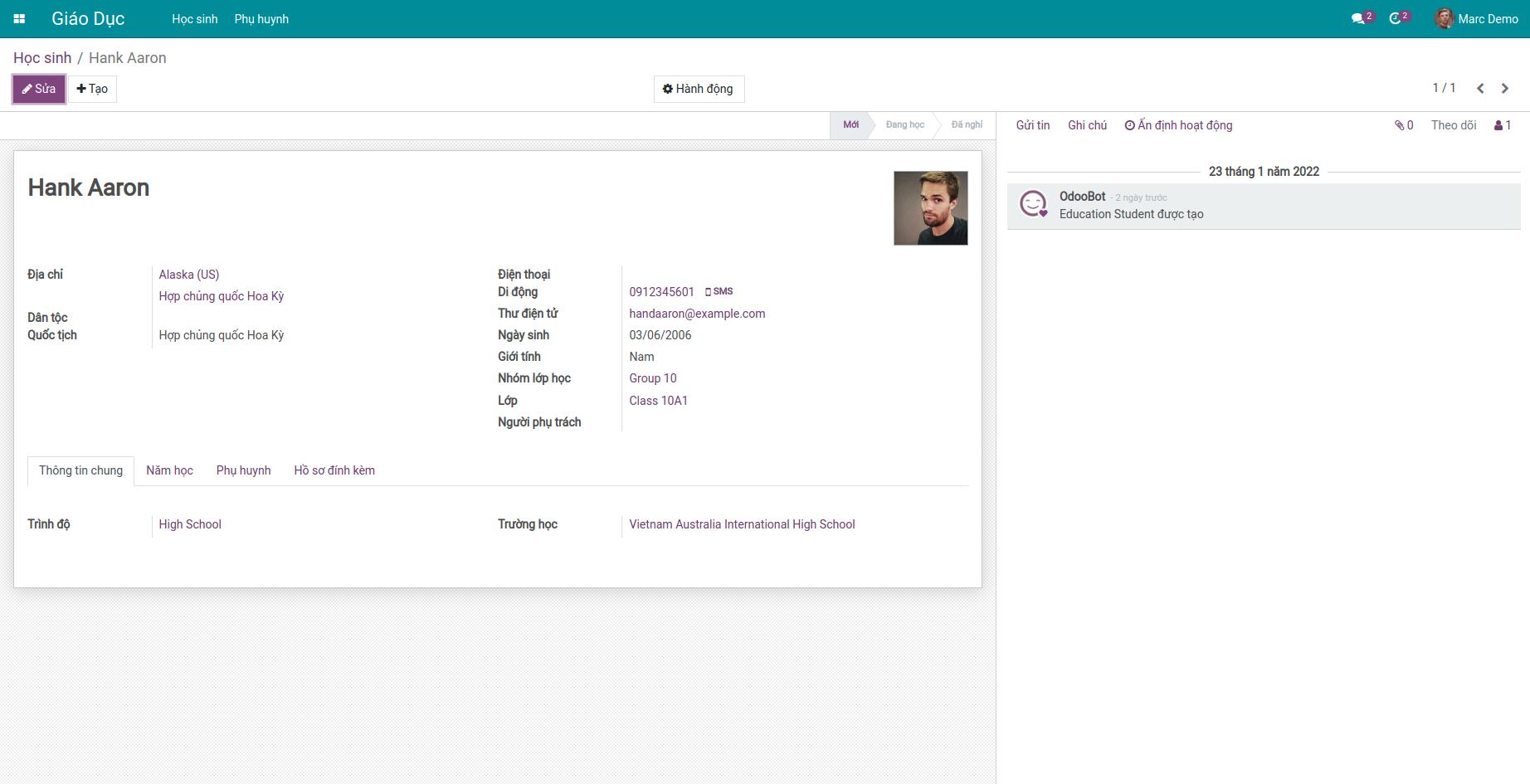This screenshot has height=784, width=1530.
Task: Click Gửi tin to send message
Action: [x=1033, y=125]
